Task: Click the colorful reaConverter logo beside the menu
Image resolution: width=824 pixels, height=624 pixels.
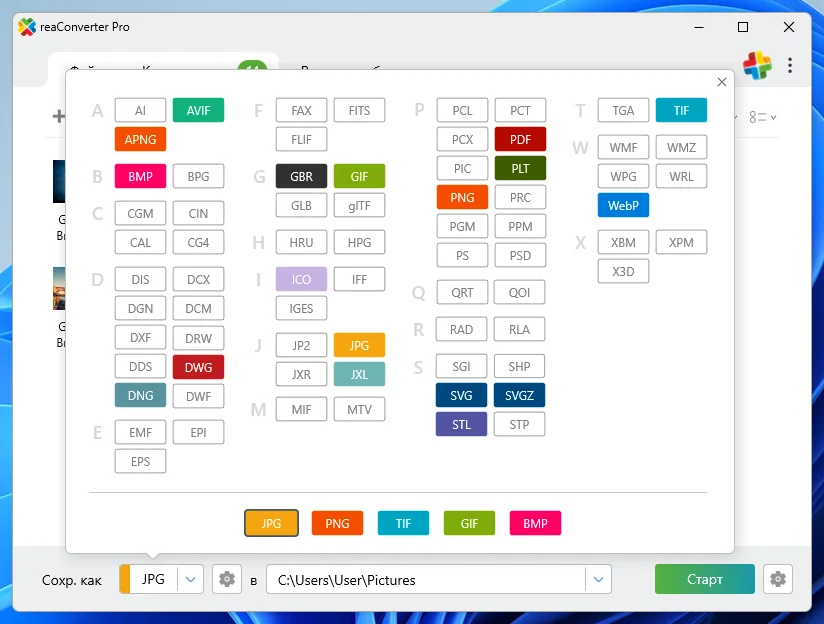Action: (x=757, y=66)
